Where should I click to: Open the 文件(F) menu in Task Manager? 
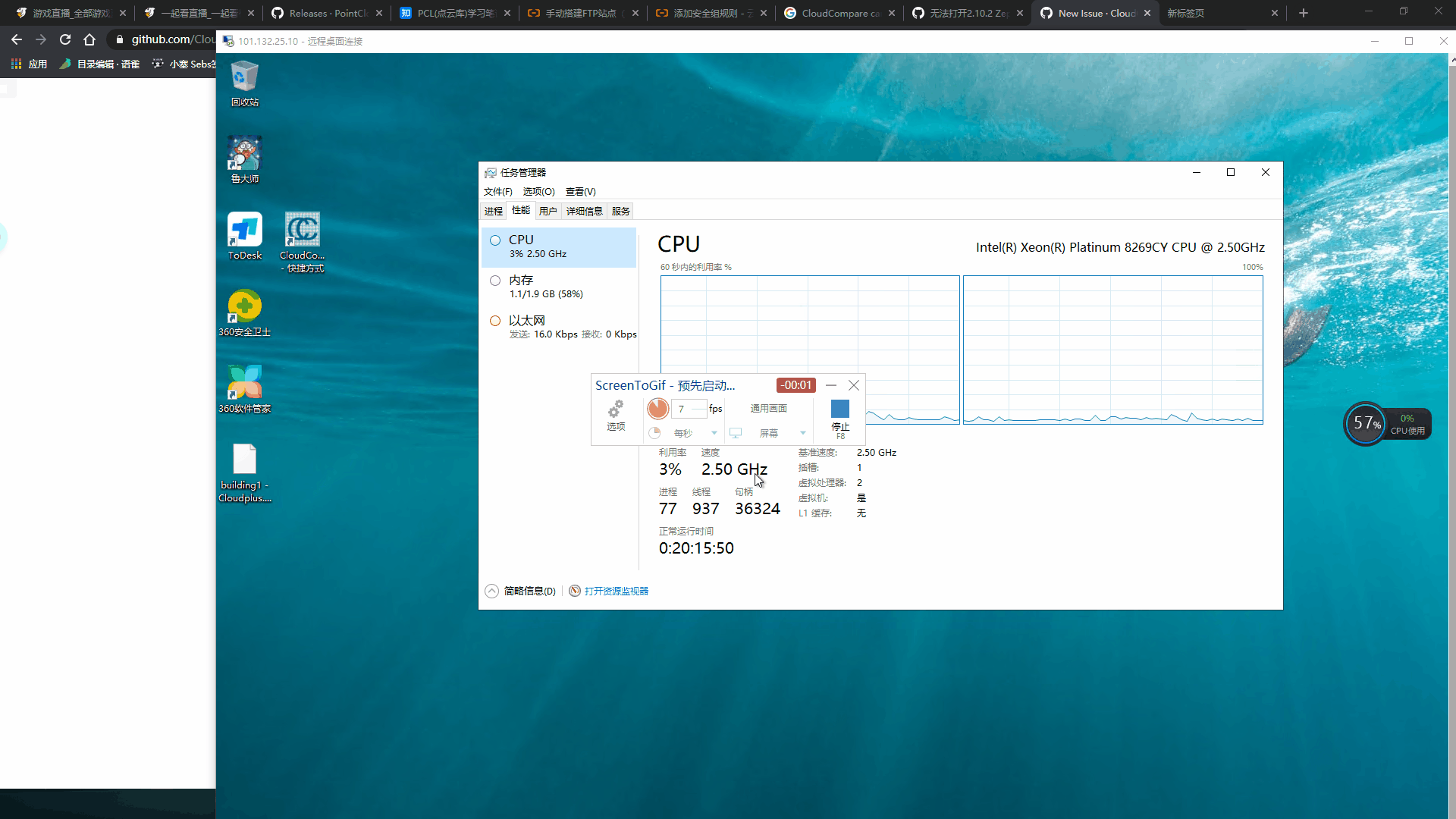pos(498,192)
